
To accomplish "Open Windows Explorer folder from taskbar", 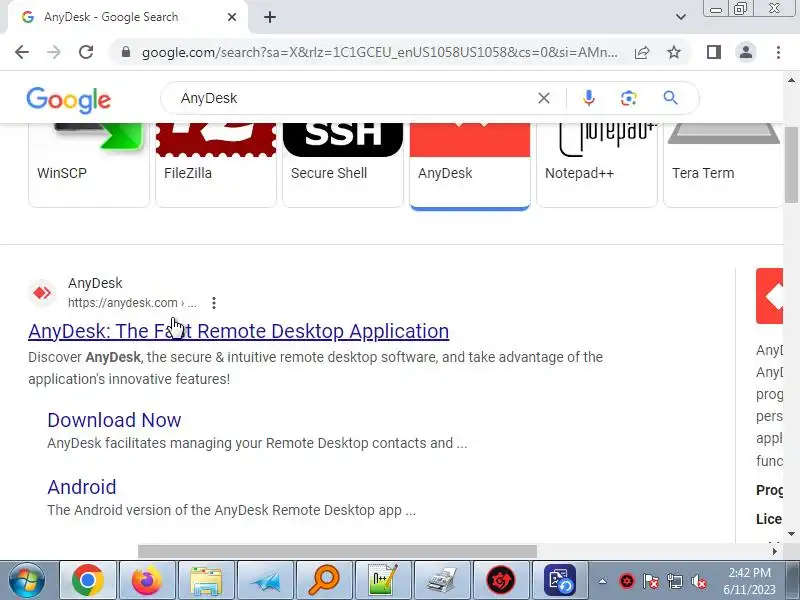I will coord(206,580).
